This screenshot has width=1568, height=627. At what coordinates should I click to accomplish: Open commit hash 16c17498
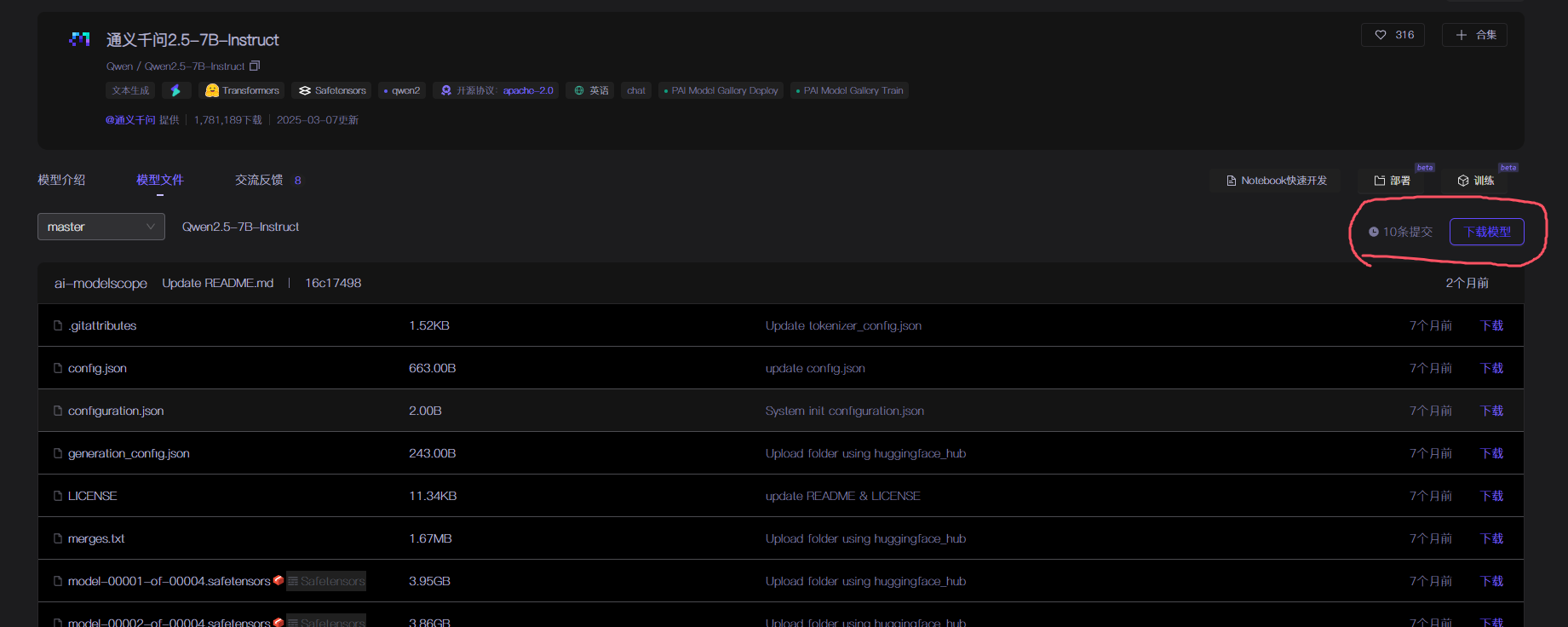(333, 283)
